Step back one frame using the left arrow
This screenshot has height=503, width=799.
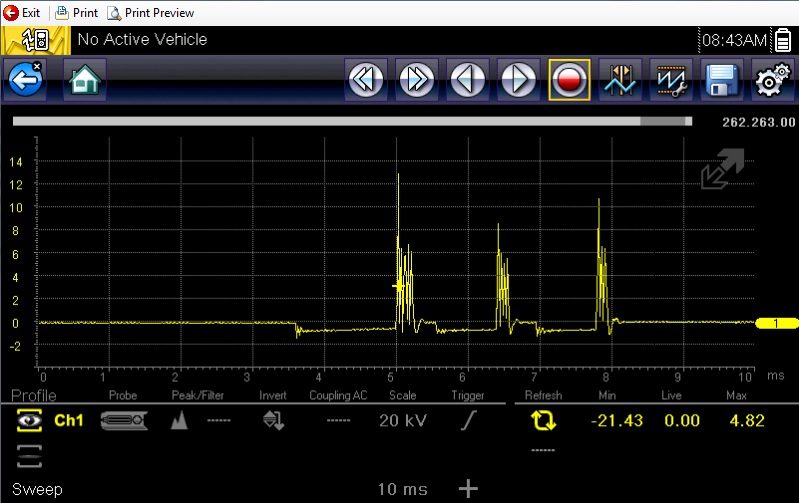[468, 80]
